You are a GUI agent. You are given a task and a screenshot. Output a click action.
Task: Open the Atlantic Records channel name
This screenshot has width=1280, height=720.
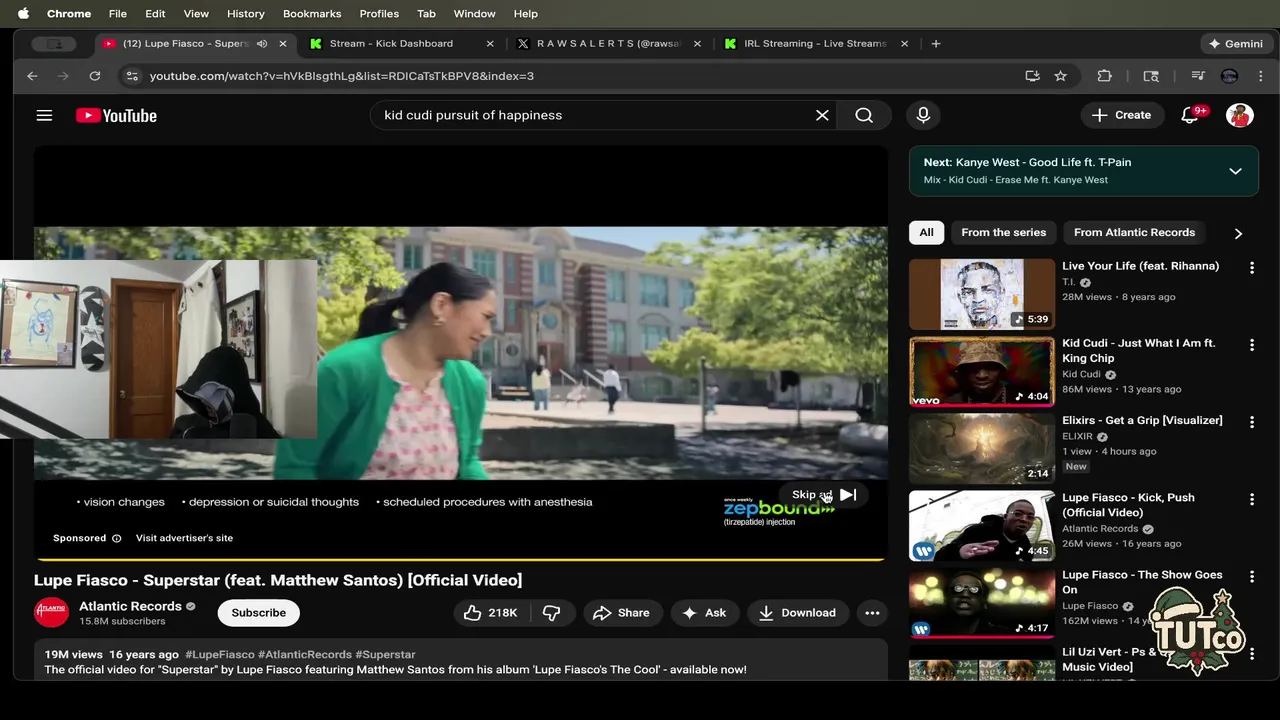pos(130,606)
